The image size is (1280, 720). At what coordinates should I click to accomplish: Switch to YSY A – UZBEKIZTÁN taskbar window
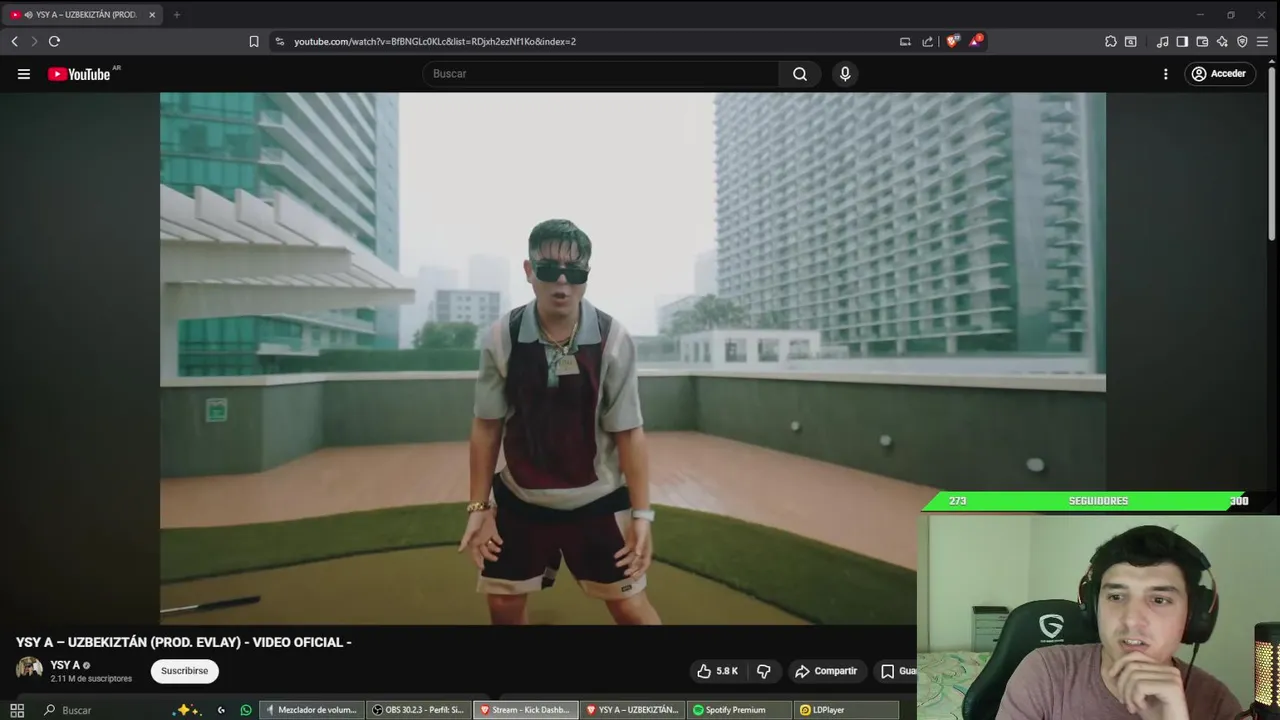632,710
